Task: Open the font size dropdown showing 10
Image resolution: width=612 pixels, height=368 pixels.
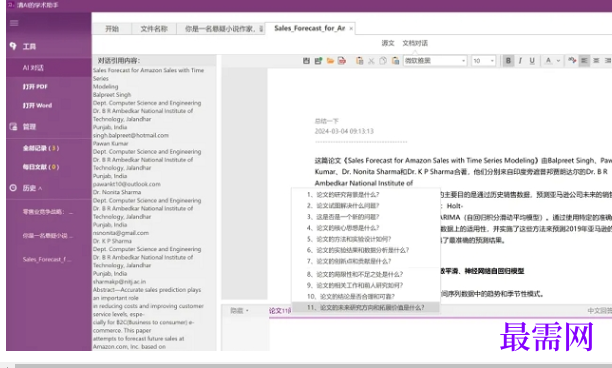Action: point(492,60)
